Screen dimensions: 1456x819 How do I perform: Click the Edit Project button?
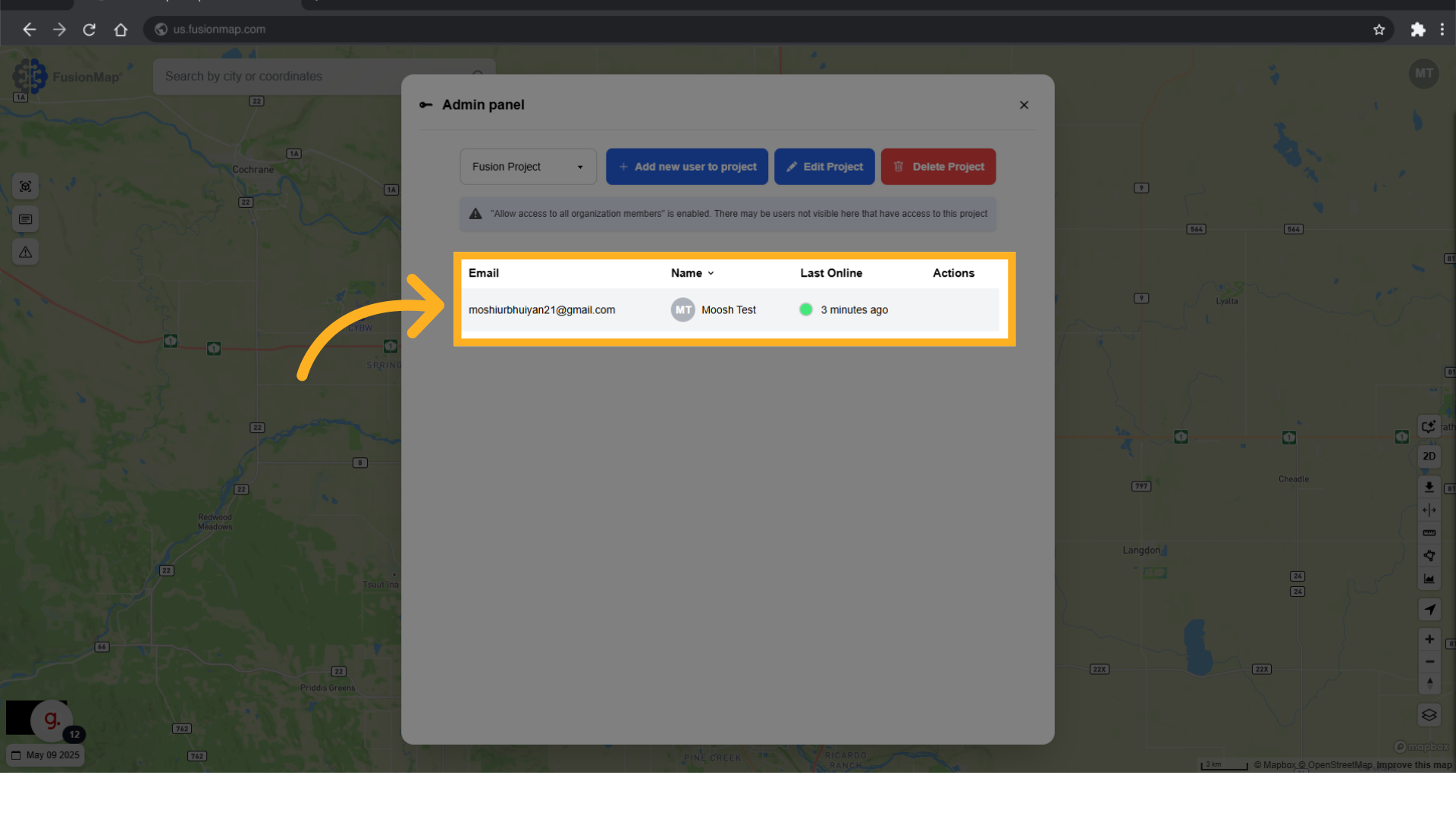click(x=824, y=167)
